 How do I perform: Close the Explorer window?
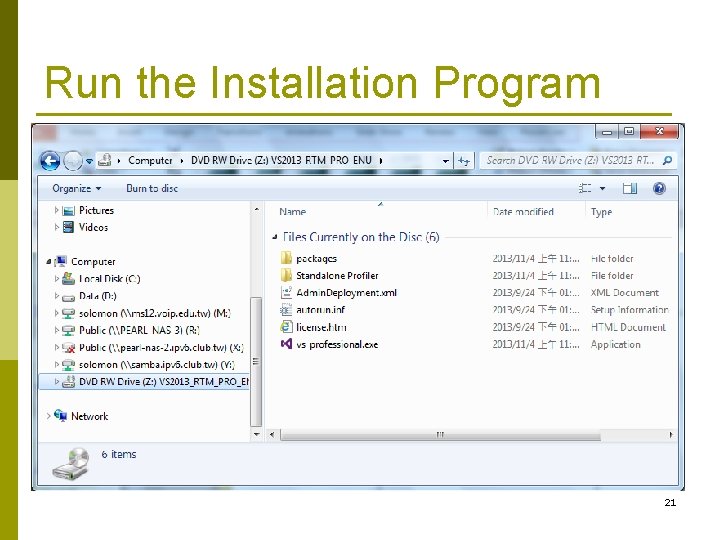(659, 131)
